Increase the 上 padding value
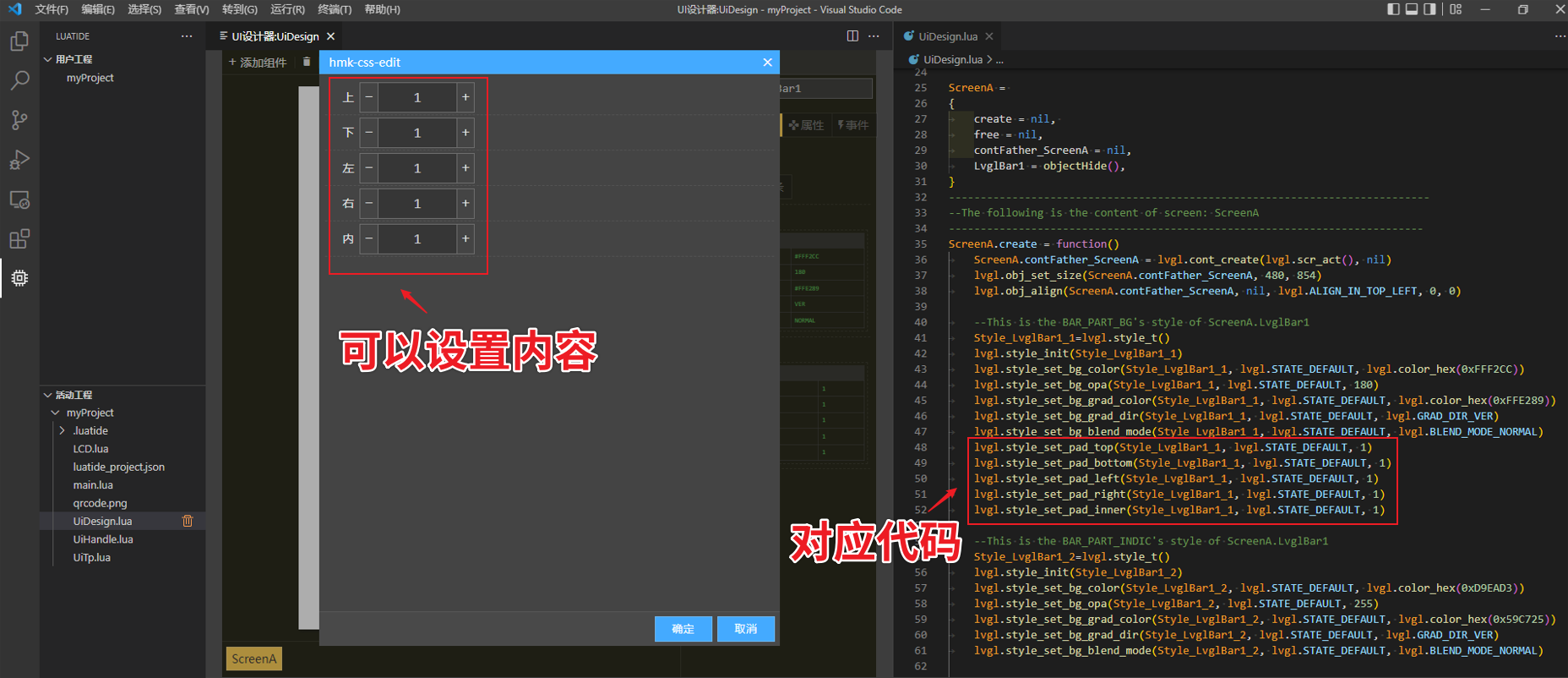This screenshot has width=1568, height=678. pos(465,97)
